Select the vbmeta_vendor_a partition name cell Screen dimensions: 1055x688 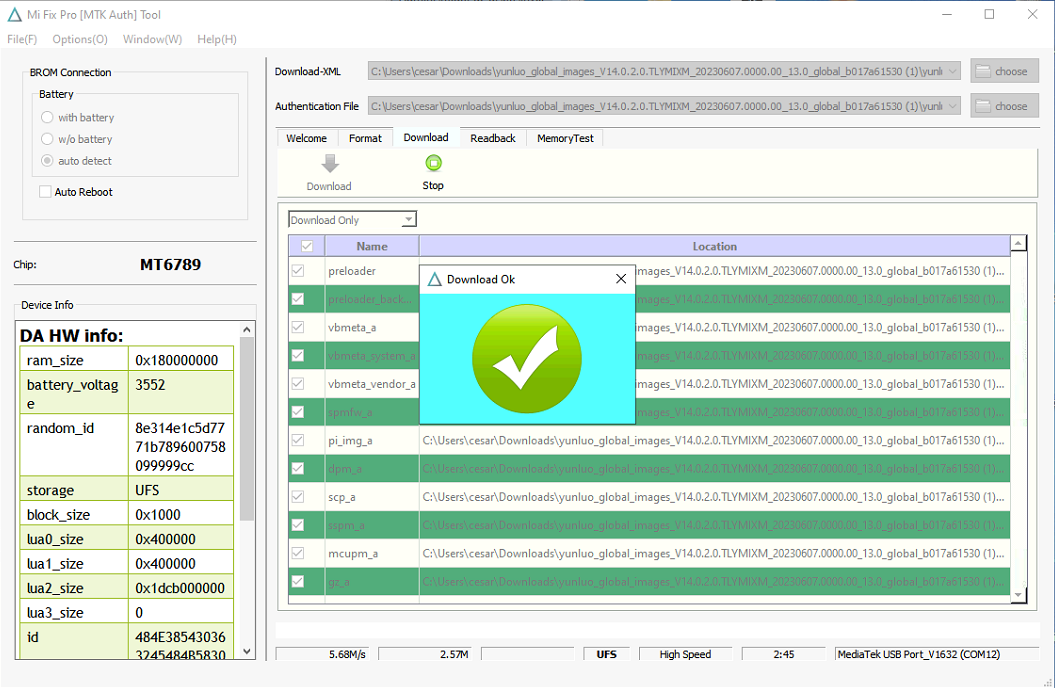[372, 384]
